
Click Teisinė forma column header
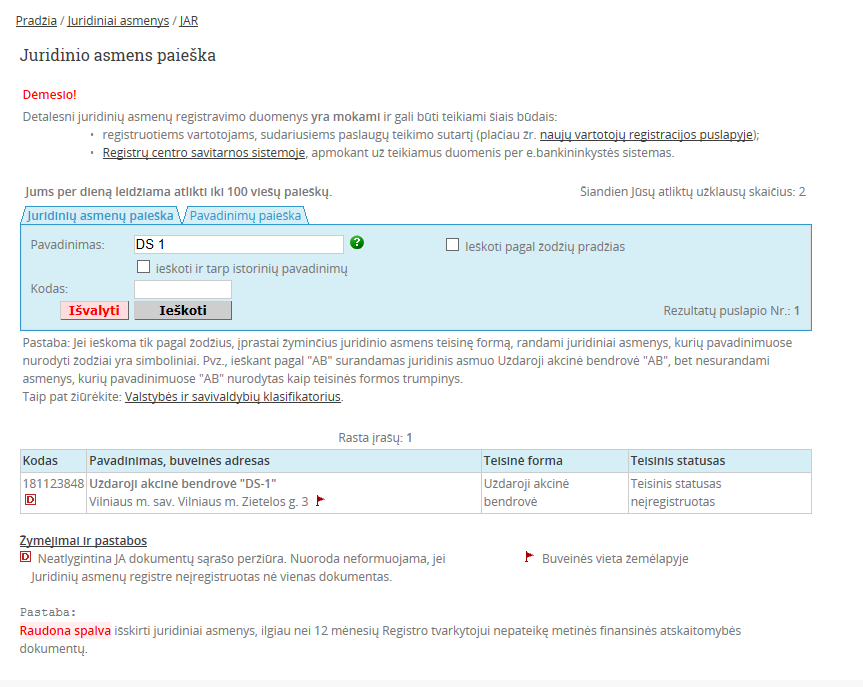click(x=555, y=461)
